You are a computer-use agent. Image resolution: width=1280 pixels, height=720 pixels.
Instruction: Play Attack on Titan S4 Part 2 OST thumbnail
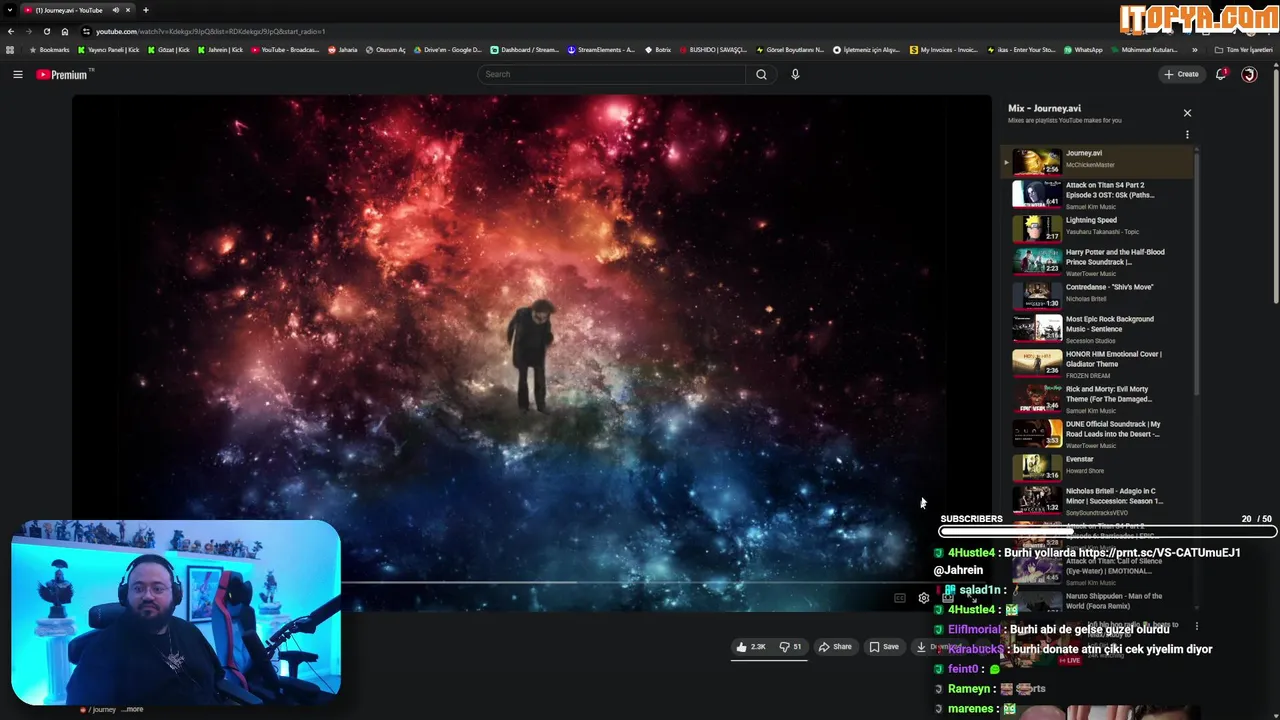1037,194
